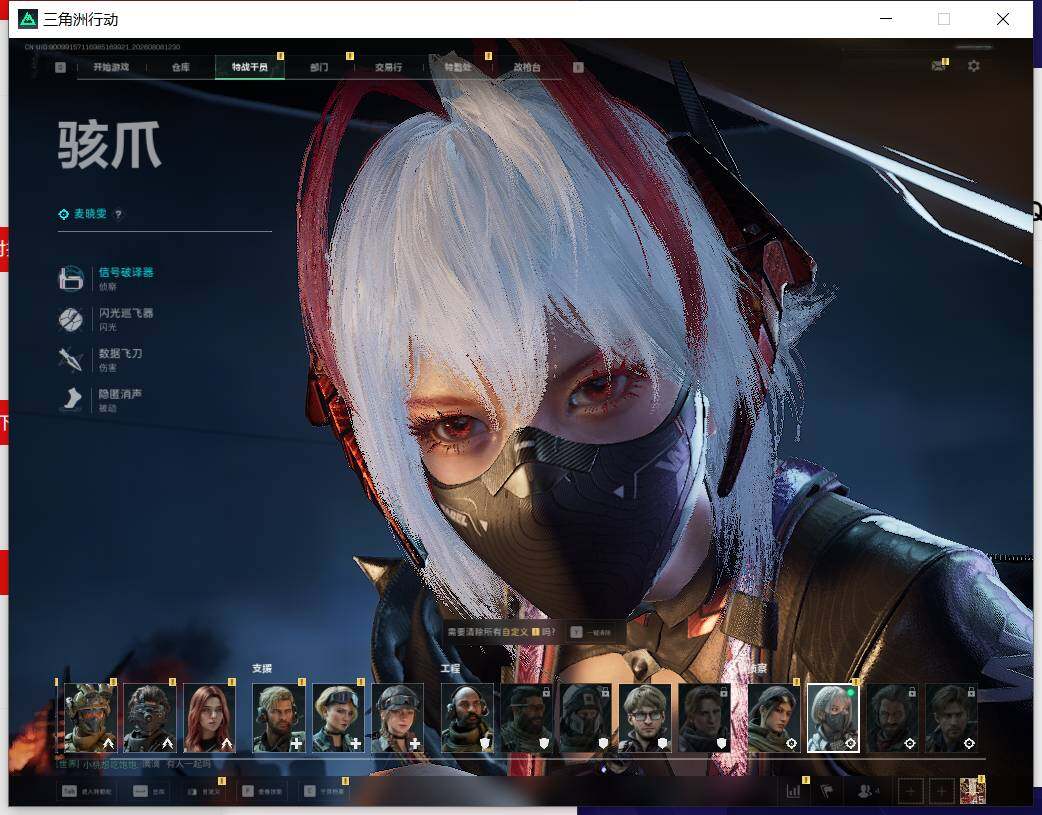1042x815 pixels.
Task: Click the first empty plus teammate slot
Action: click(910, 791)
